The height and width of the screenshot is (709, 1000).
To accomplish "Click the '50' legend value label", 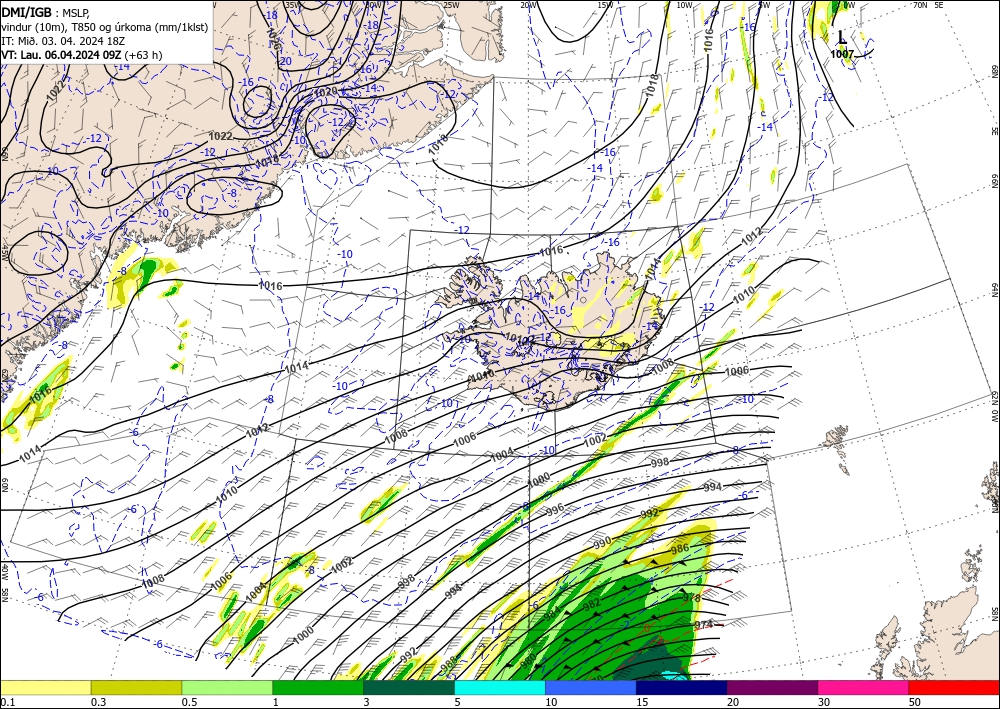I will pos(915,702).
